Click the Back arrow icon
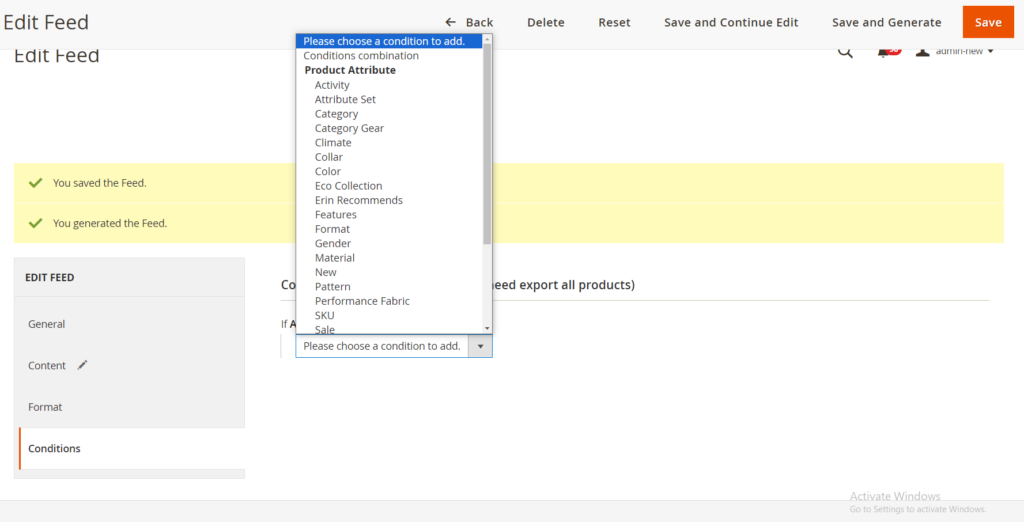Viewport: 1024px width, 522px height. coord(451,22)
